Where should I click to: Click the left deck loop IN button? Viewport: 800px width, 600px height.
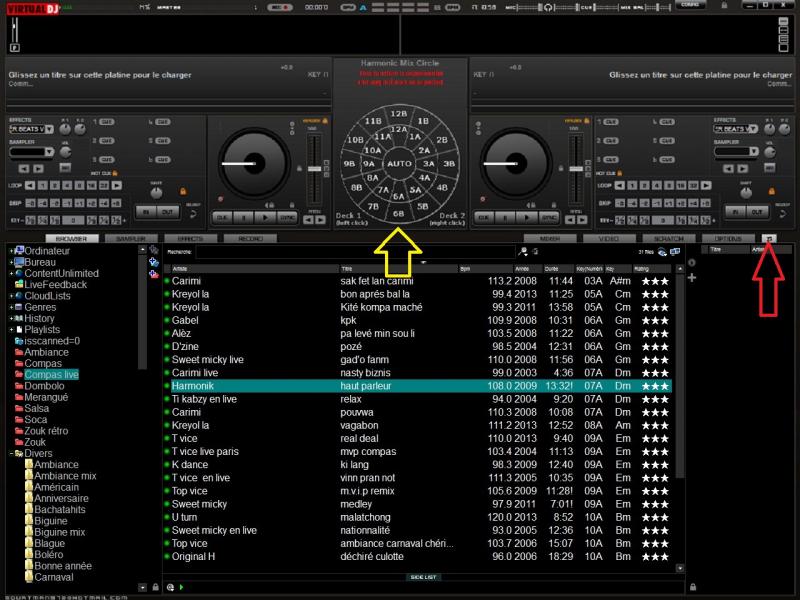144,212
